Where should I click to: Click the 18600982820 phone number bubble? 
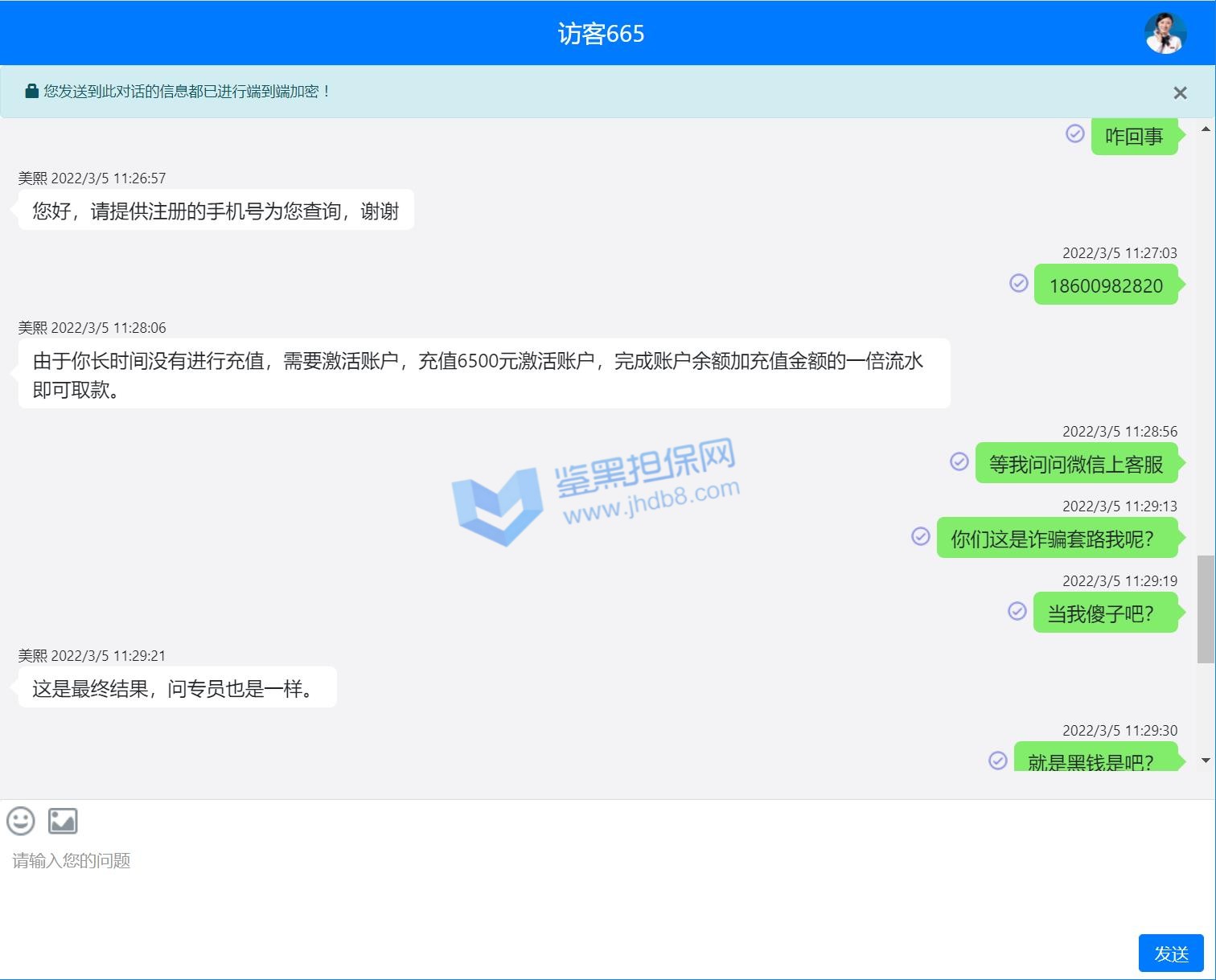click(1106, 285)
